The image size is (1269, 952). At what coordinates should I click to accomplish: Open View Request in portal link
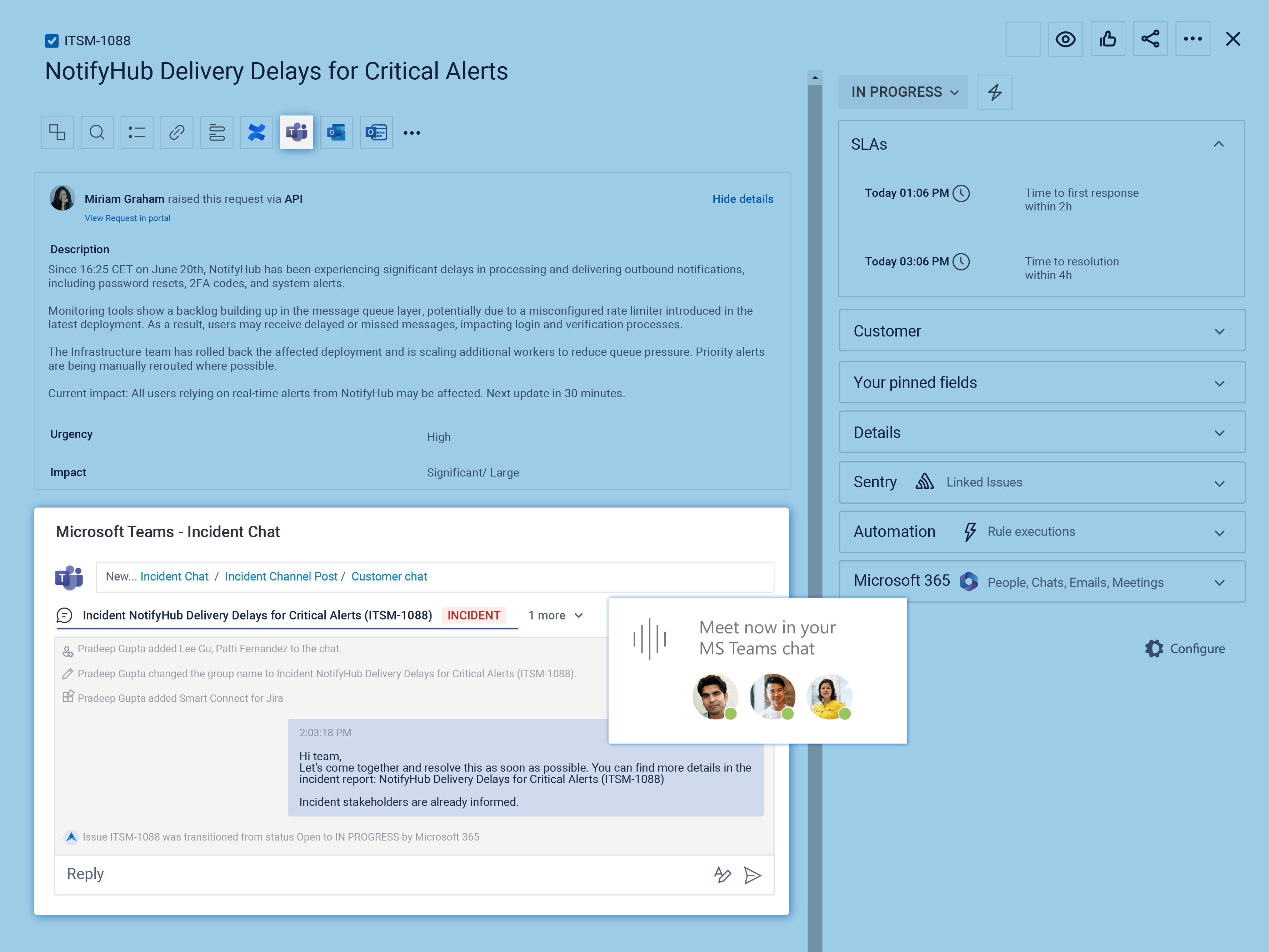[128, 218]
